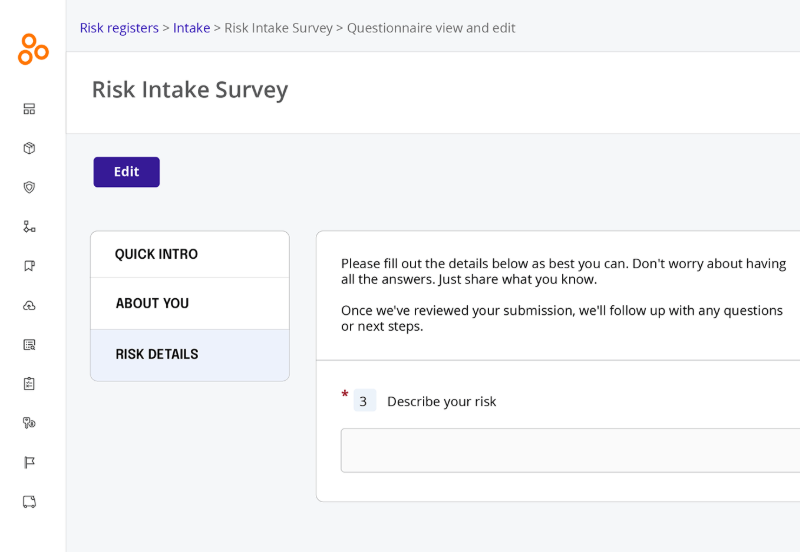Open the document search icon in sidebar
Screen dimensions: 800x552
[x=29, y=345]
